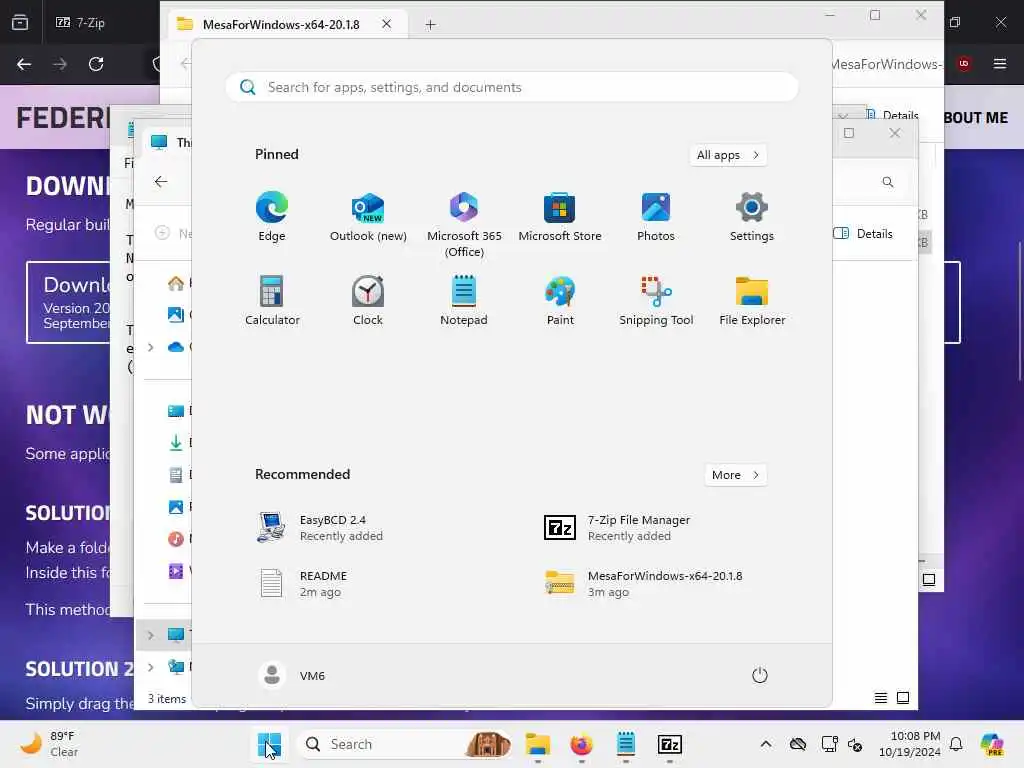Launch Snipping Tool
Screen dimensions: 1024x768
click(x=656, y=300)
